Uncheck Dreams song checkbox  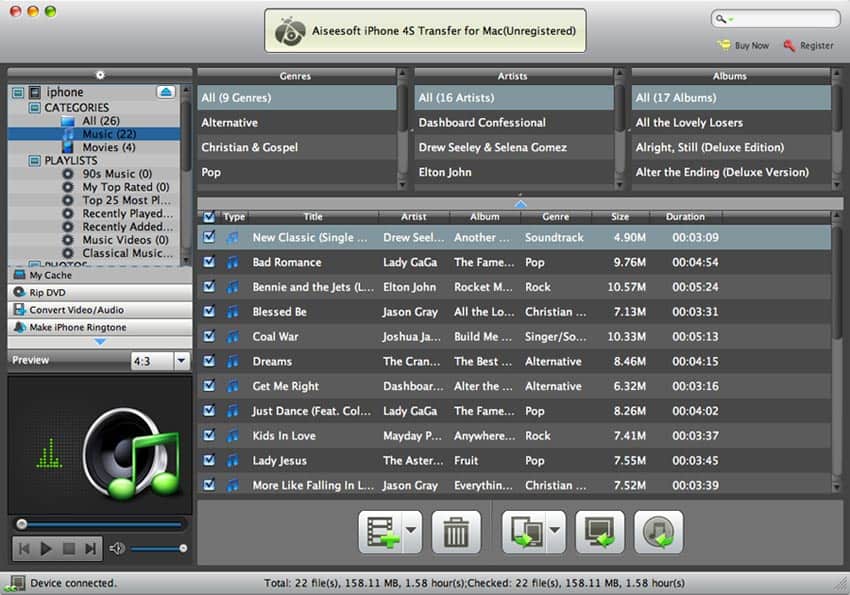(x=209, y=360)
